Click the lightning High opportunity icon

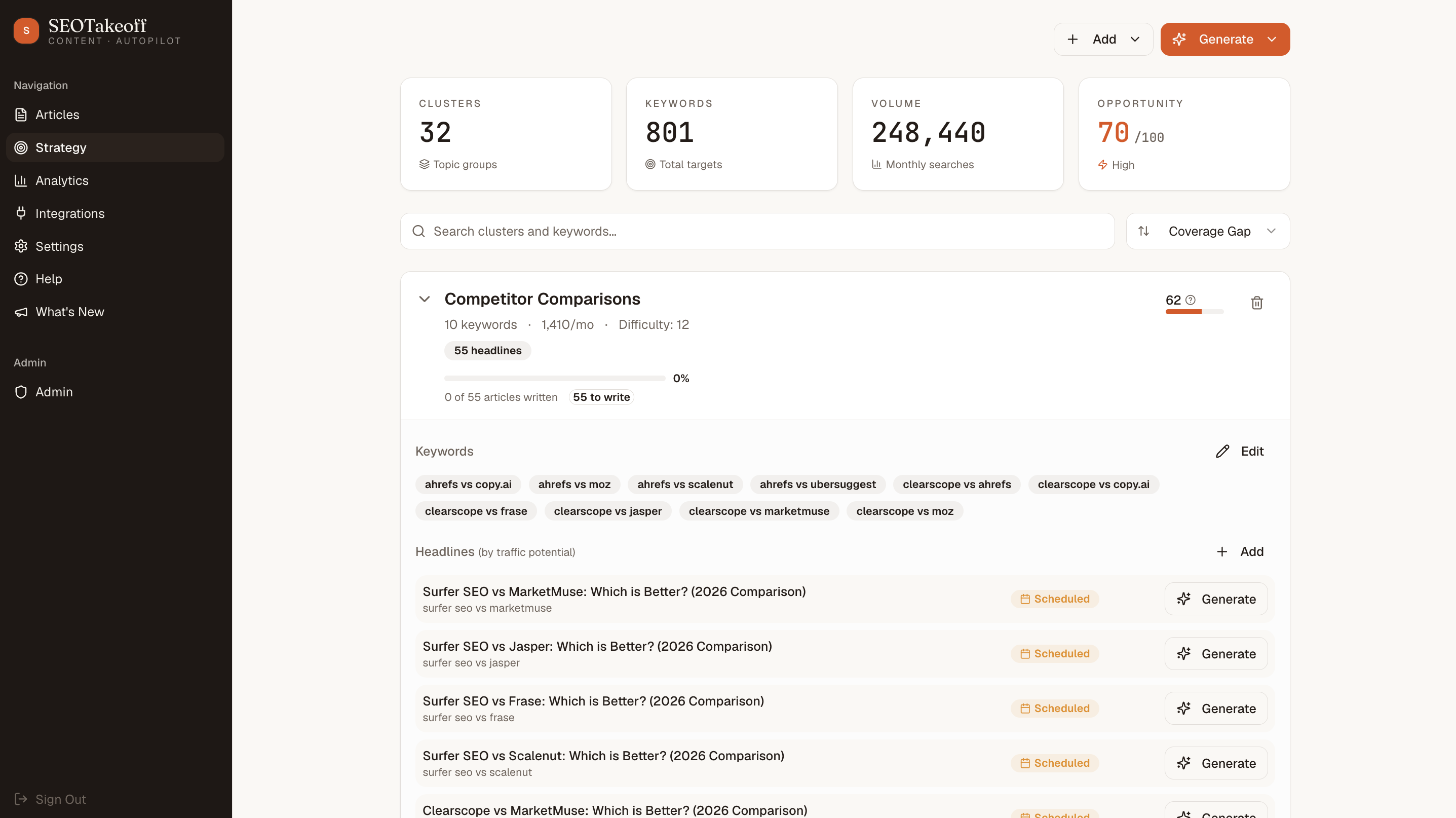[1103, 165]
